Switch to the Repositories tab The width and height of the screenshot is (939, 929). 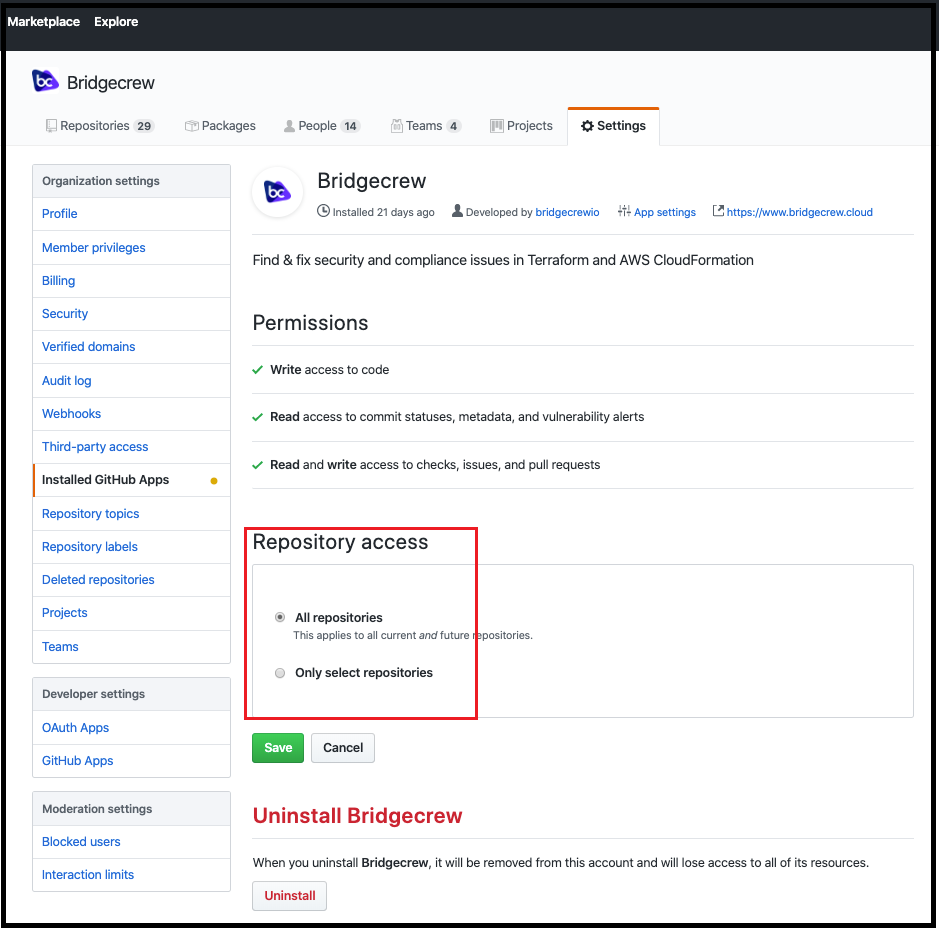click(100, 126)
